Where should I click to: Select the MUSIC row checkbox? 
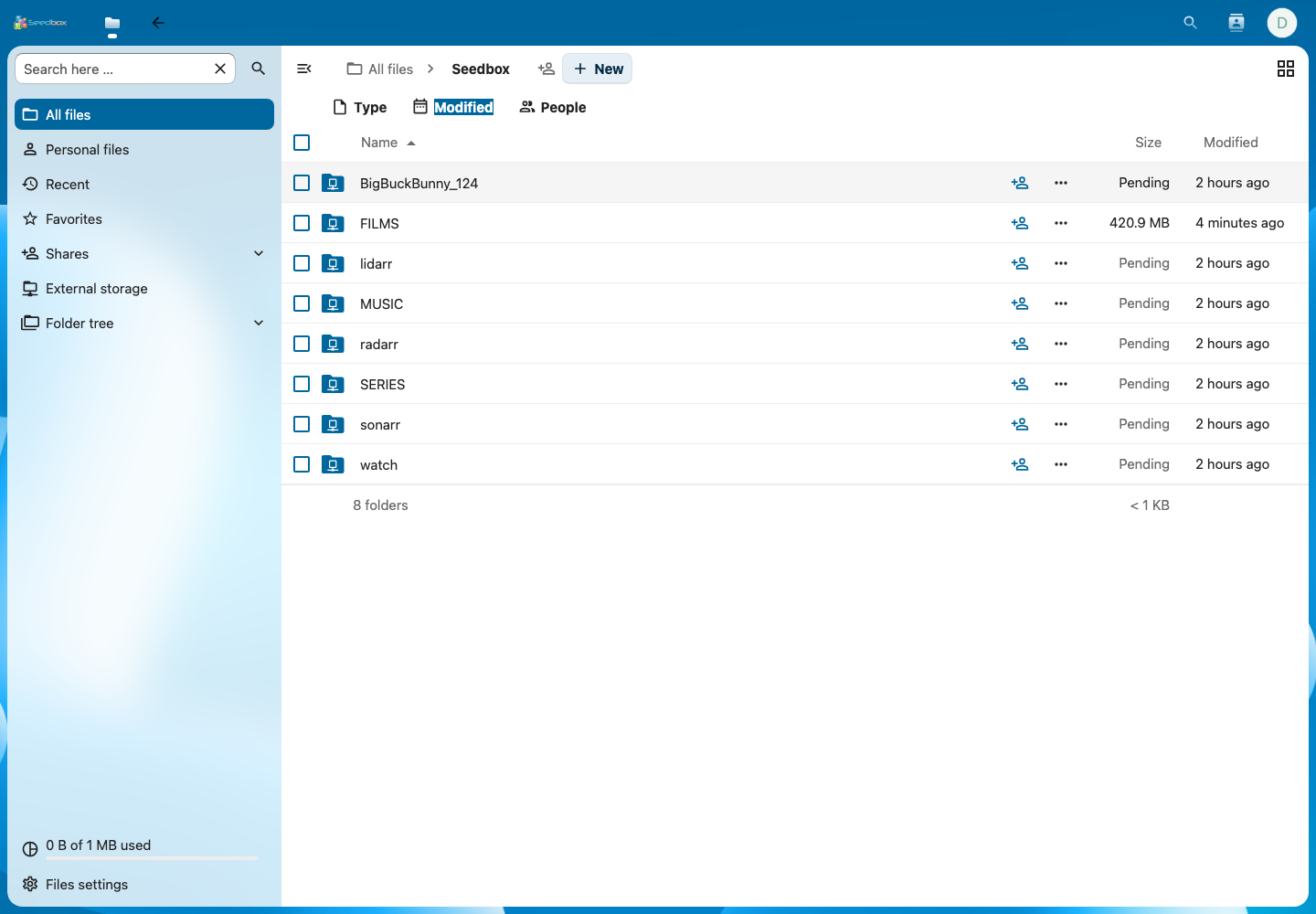coord(302,303)
